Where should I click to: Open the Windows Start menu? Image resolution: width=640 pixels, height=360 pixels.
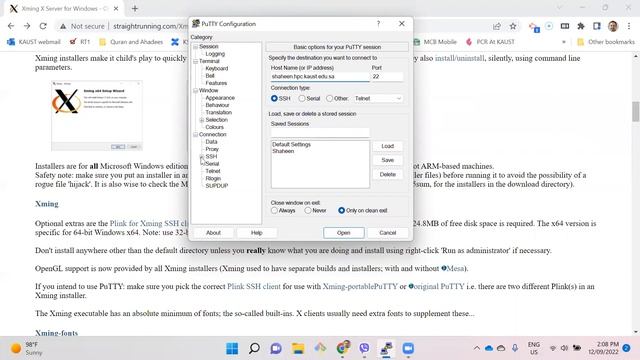click(x=232, y=349)
